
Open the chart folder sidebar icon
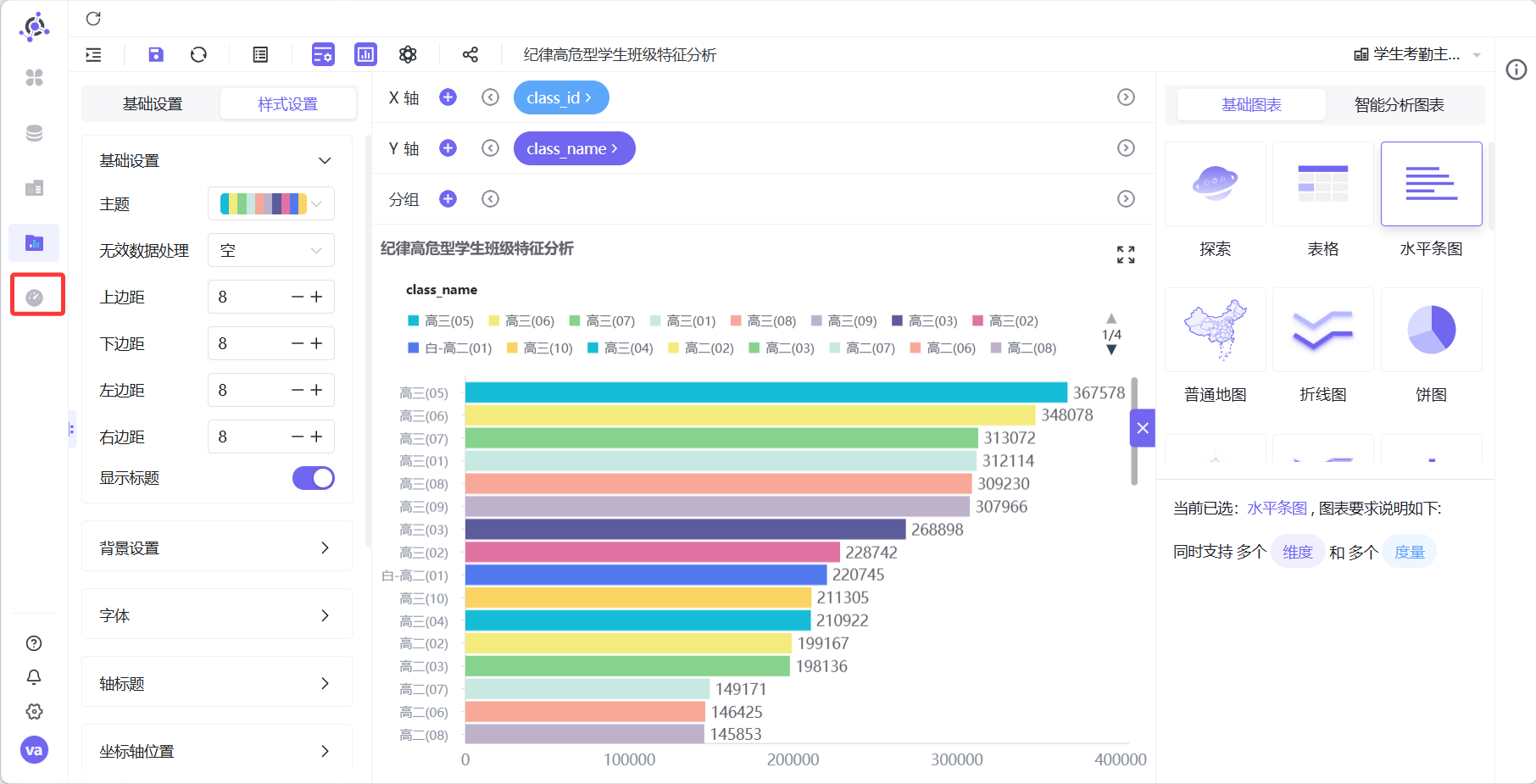coord(34,243)
